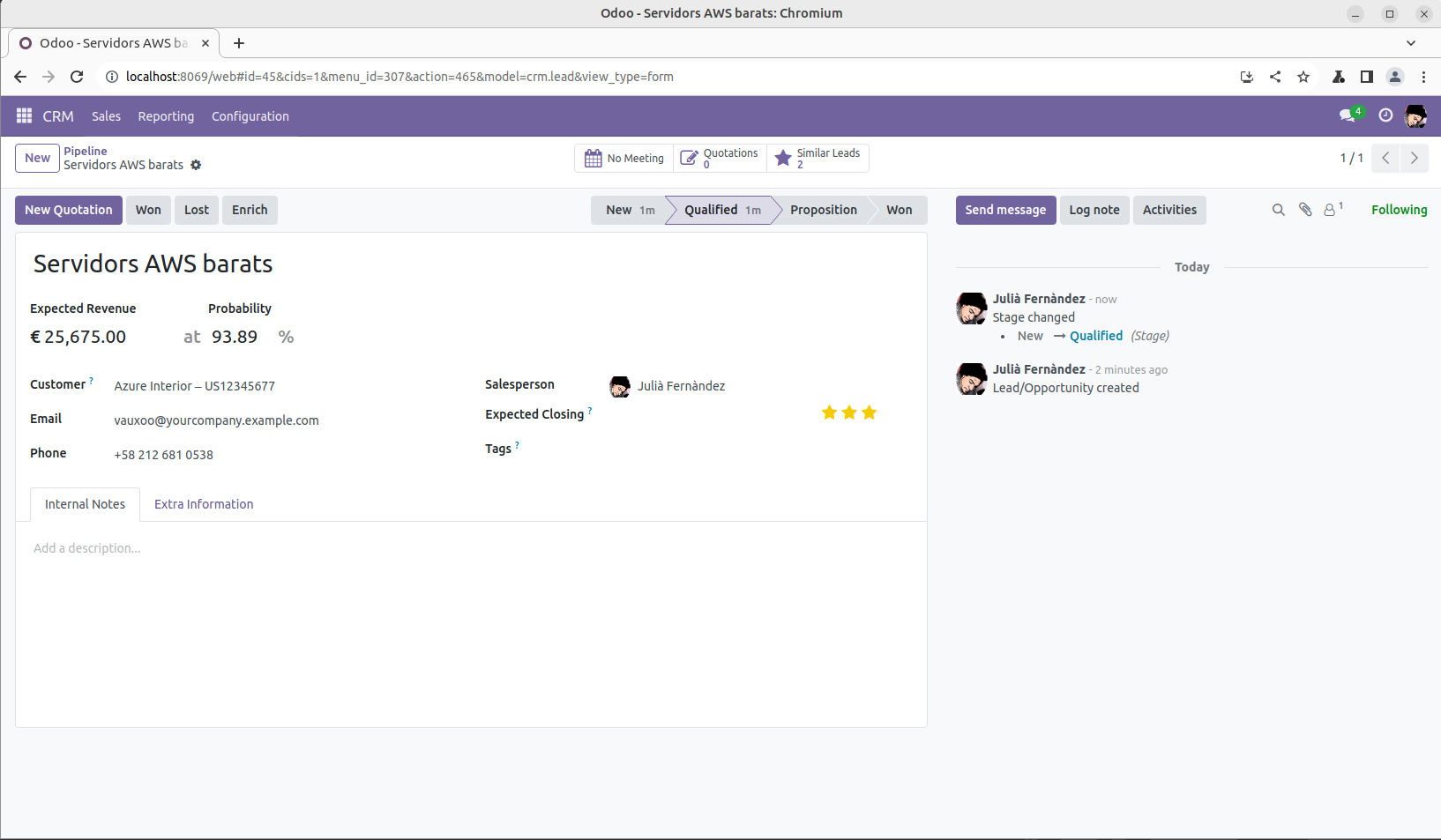Click the gear icon beside record name
Viewport: 1441px width, 840px height.
pos(196,166)
